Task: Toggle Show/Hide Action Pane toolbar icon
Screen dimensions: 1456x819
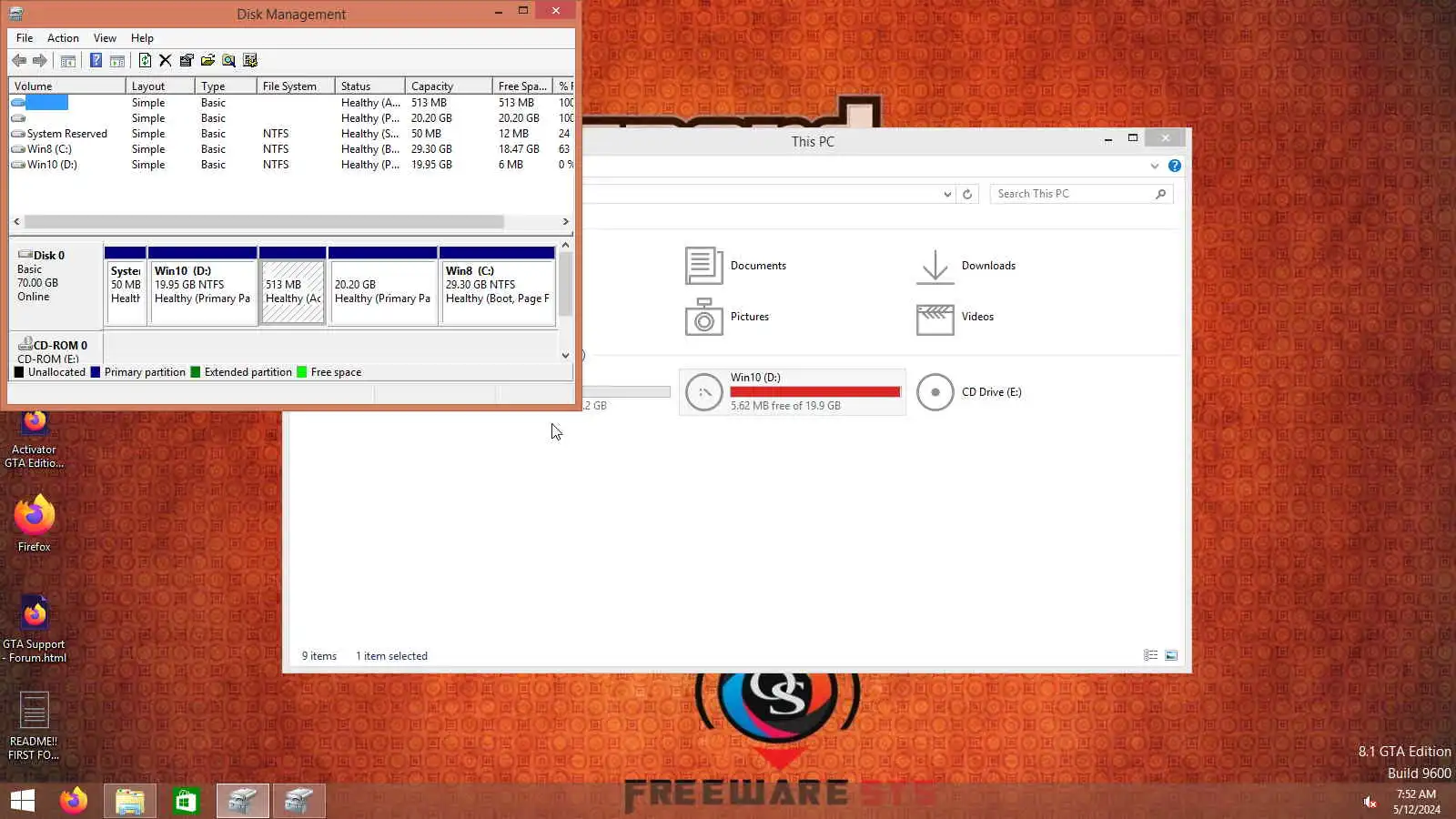Action: coord(117,61)
